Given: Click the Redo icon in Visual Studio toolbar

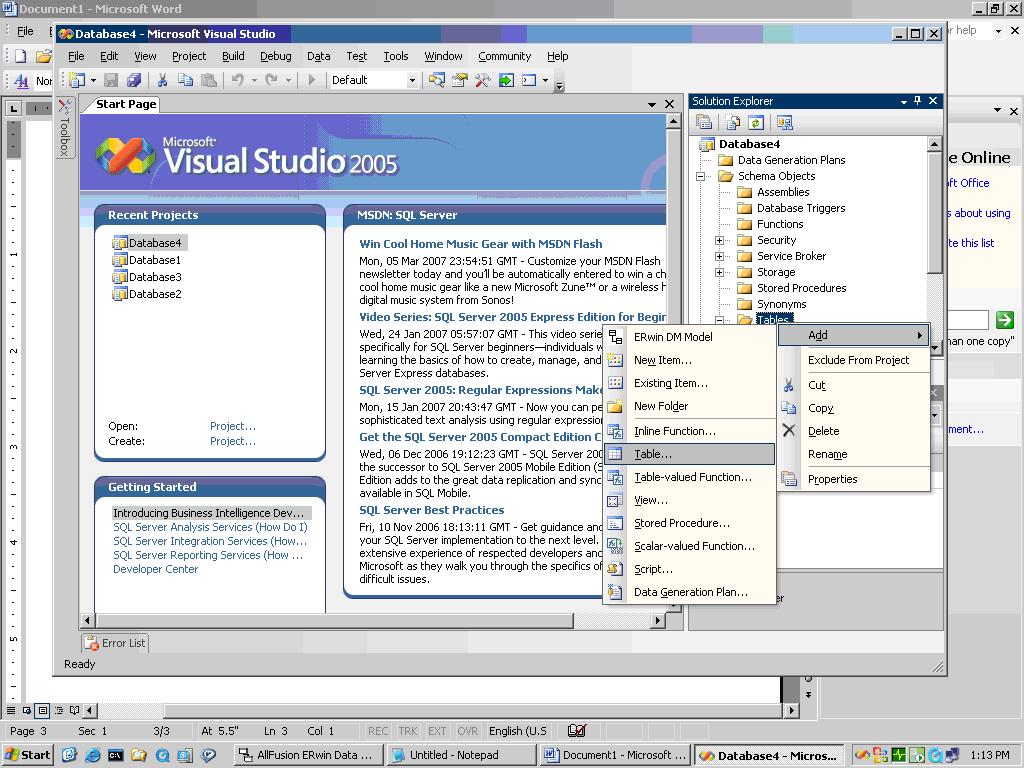Looking at the screenshot, I should point(272,80).
